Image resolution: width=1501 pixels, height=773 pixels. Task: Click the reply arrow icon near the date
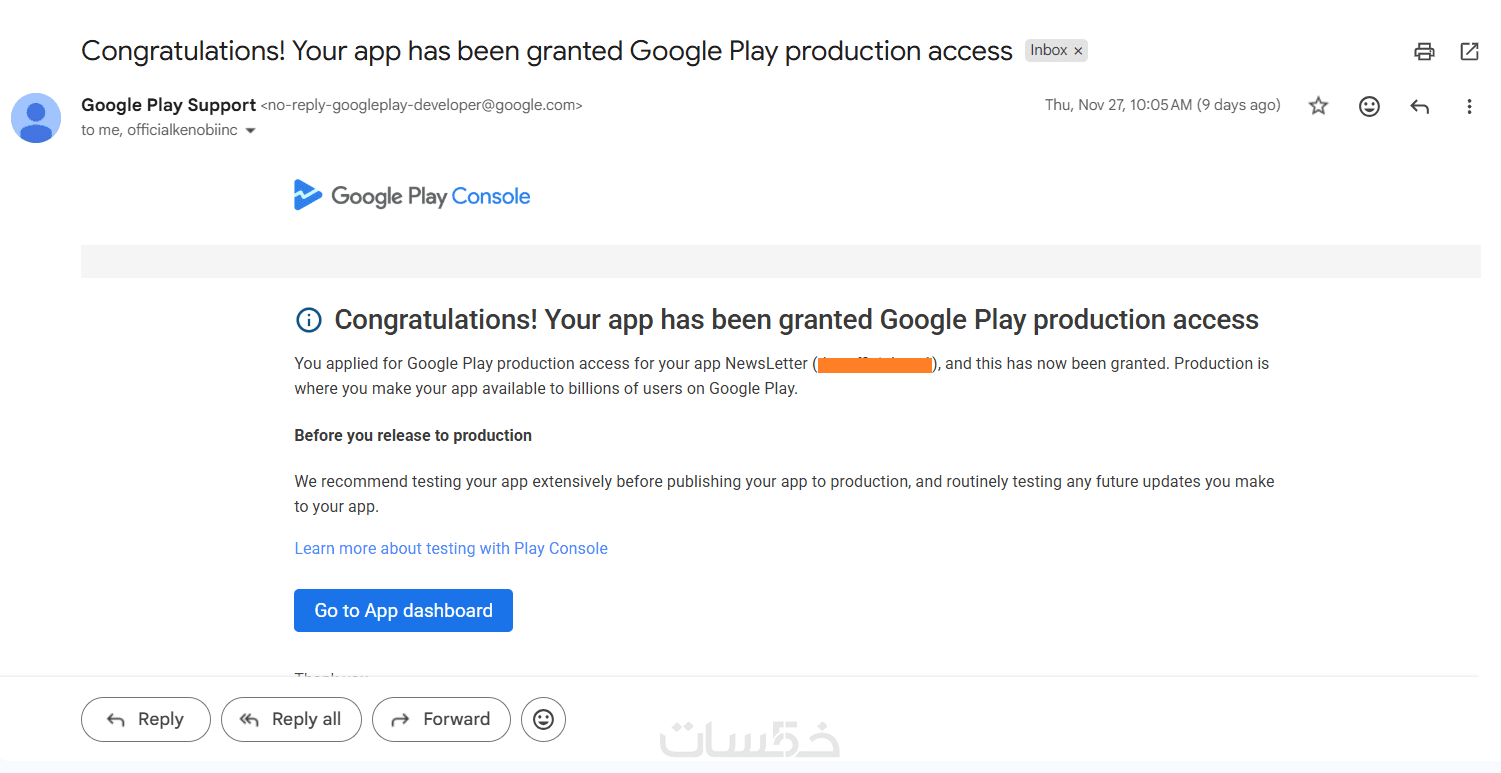(1419, 106)
